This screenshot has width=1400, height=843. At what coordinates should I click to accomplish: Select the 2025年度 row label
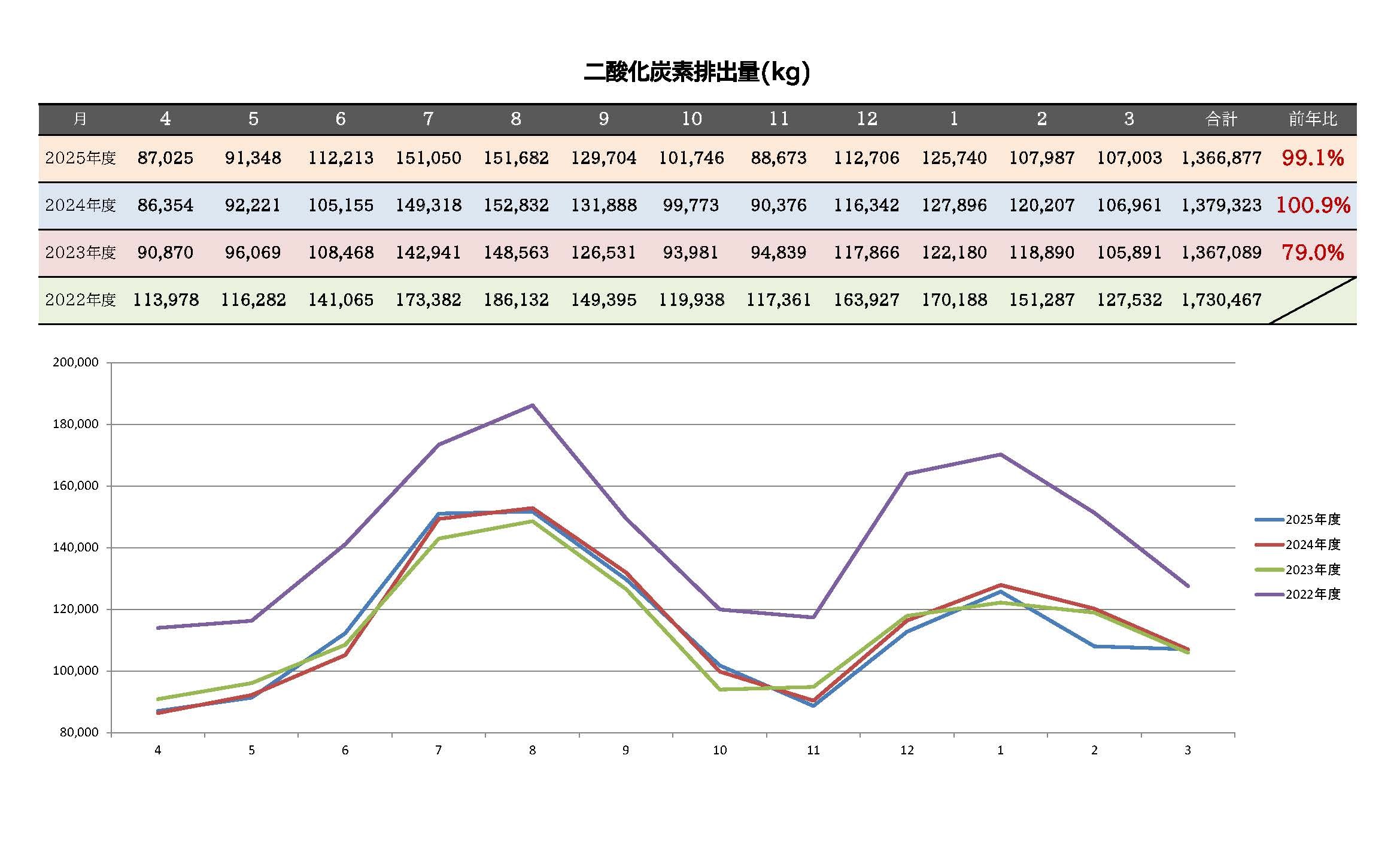(80, 158)
